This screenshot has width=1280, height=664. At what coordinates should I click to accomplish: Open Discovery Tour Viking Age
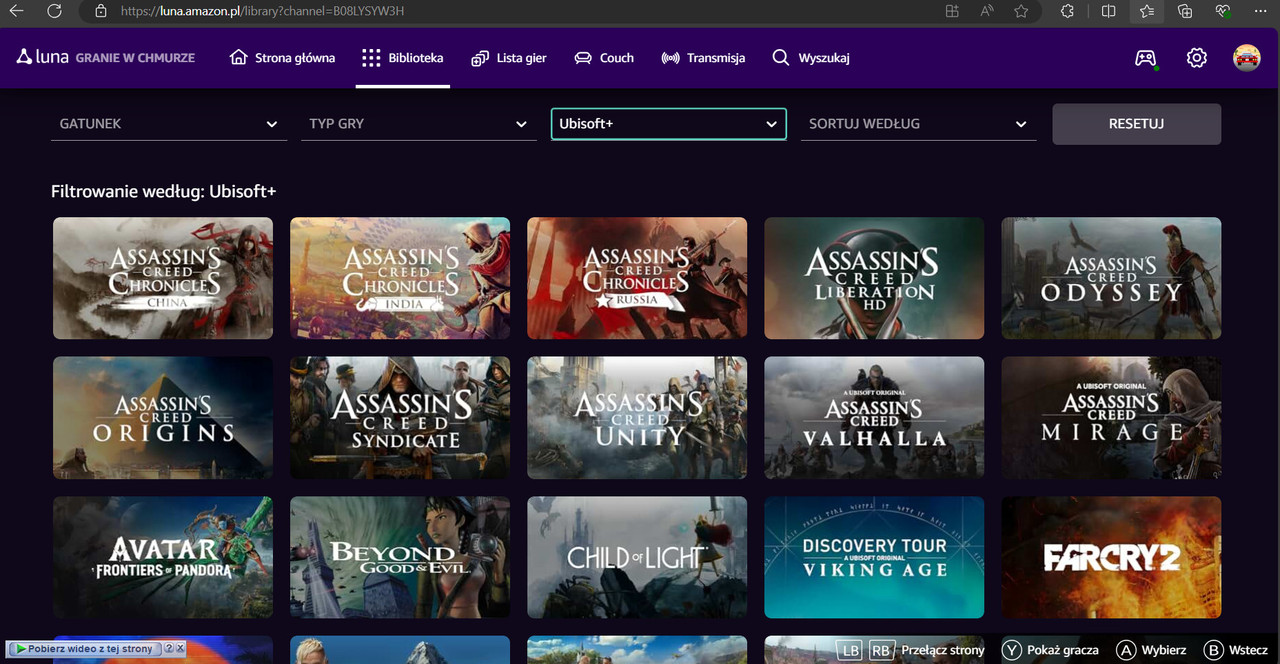pyautogui.click(x=874, y=557)
